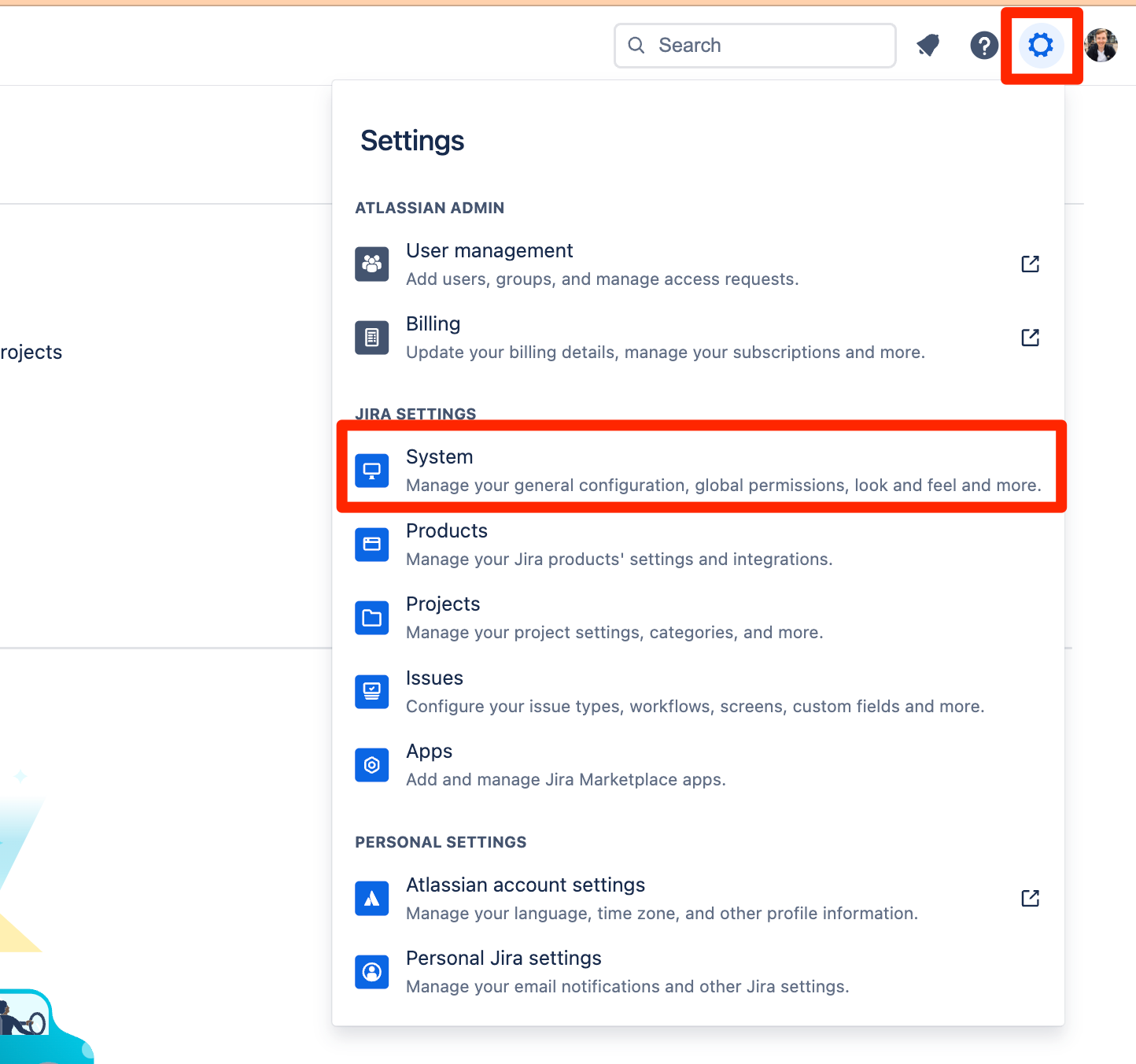The image size is (1136, 1064).
Task: Click the Atlassian account settings logo icon
Action: coord(371,897)
